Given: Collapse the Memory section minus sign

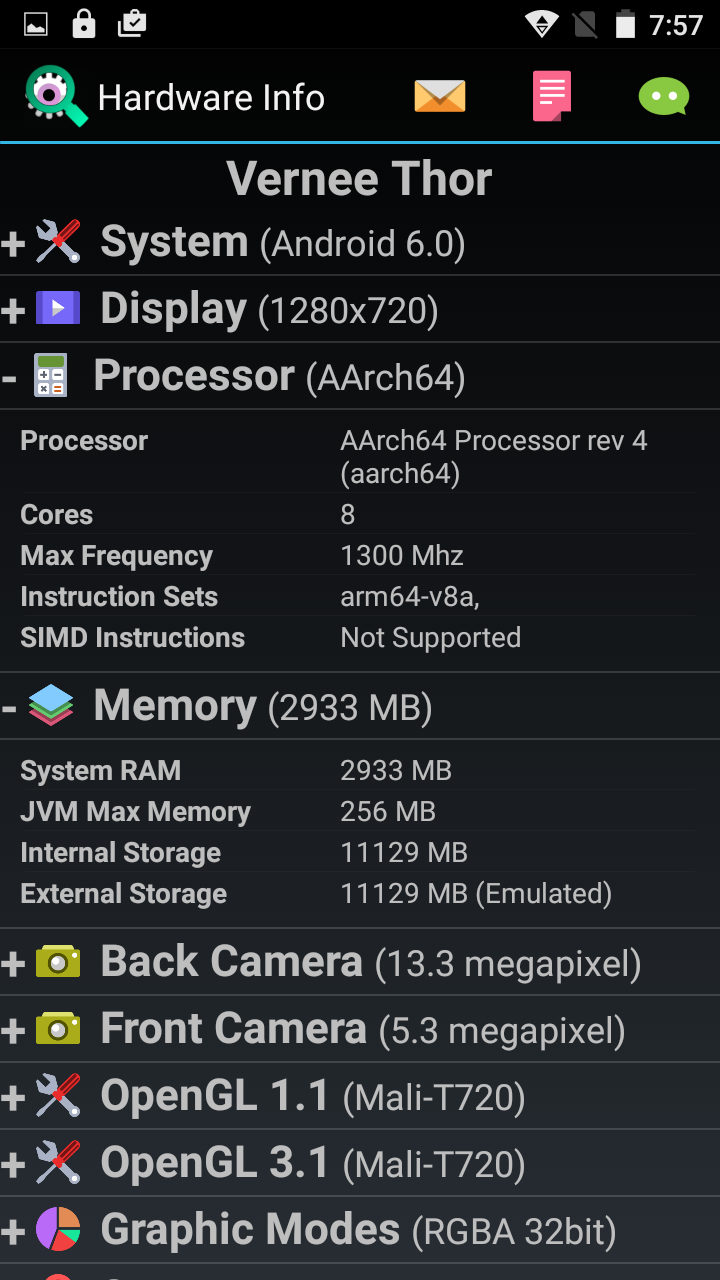Looking at the screenshot, I should (10, 707).
